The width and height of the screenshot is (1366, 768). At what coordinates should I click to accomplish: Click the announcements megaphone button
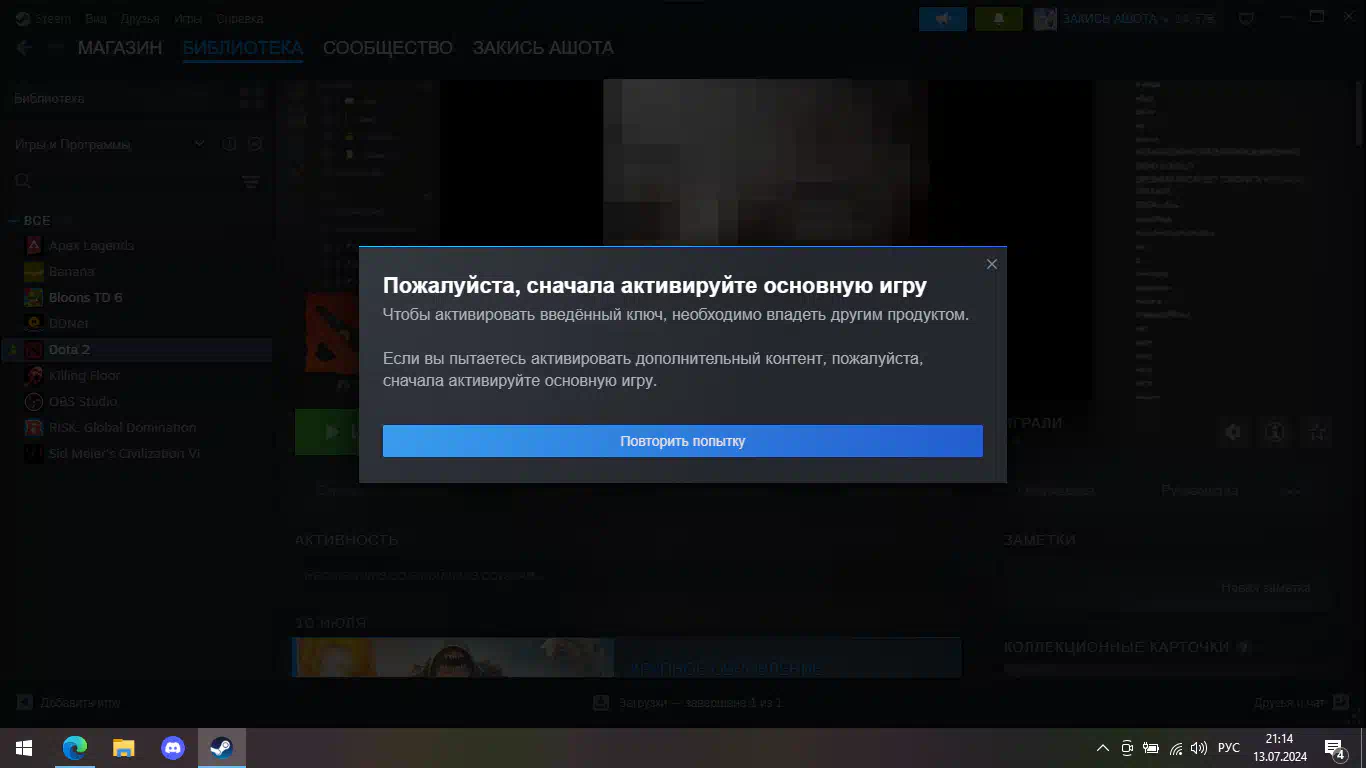point(943,19)
